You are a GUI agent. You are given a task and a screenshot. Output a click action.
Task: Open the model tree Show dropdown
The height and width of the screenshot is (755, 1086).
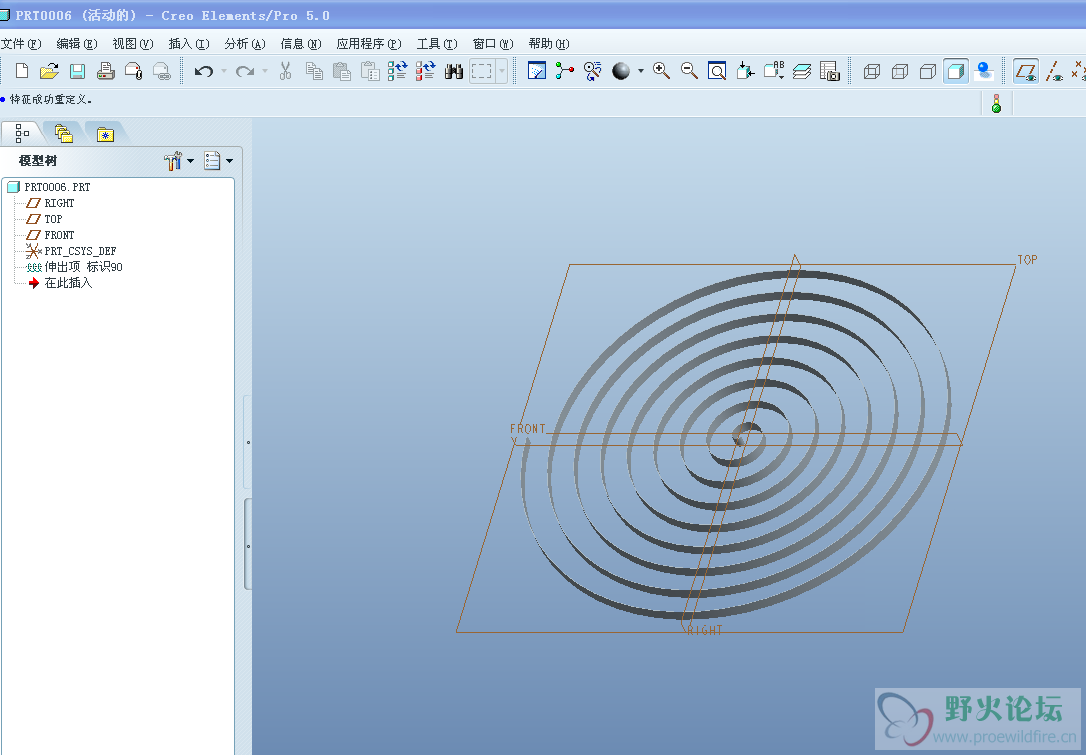(x=218, y=161)
